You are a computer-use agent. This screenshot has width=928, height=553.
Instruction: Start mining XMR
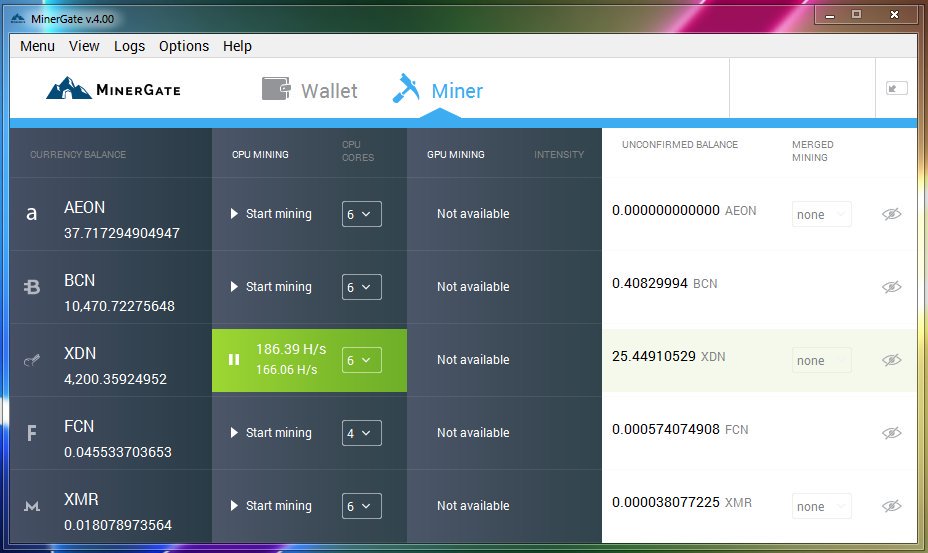click(271, 506)
